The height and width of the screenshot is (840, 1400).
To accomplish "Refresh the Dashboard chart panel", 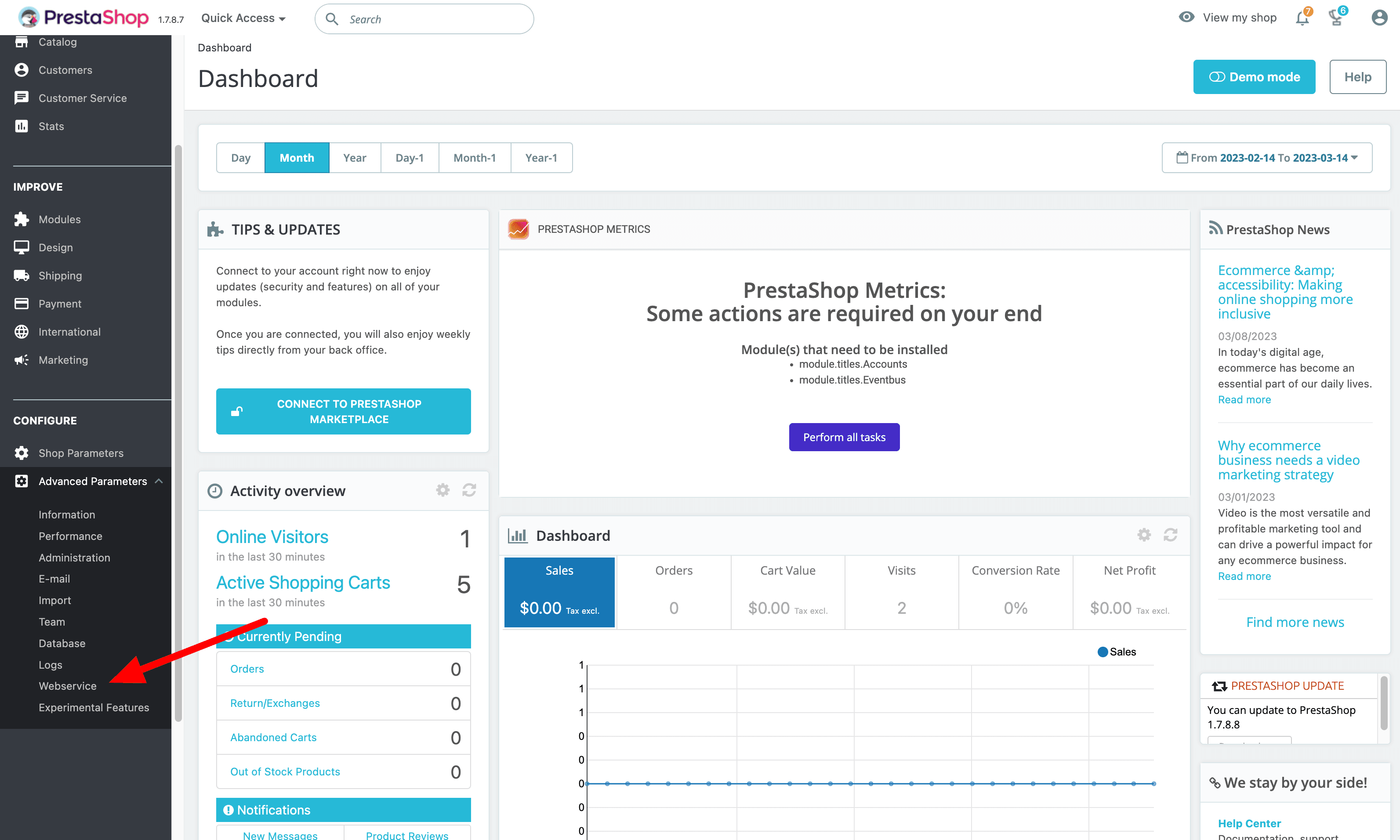I will click(x=1170, y=535).
